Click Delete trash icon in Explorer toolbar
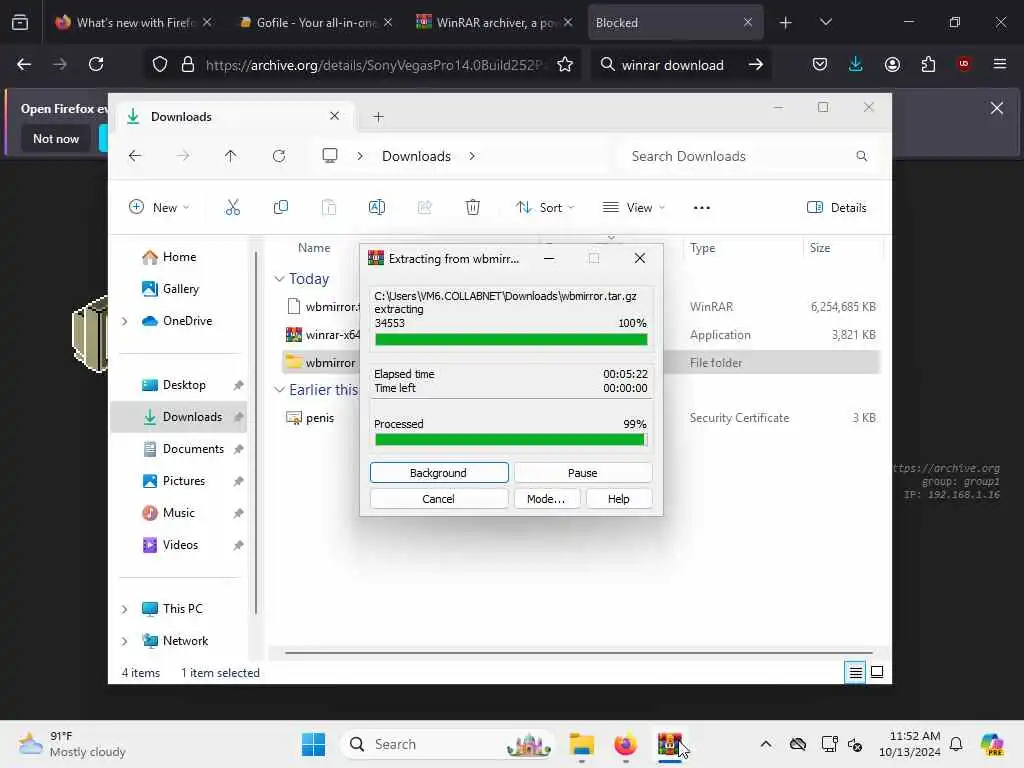 [x=473, y=208]
